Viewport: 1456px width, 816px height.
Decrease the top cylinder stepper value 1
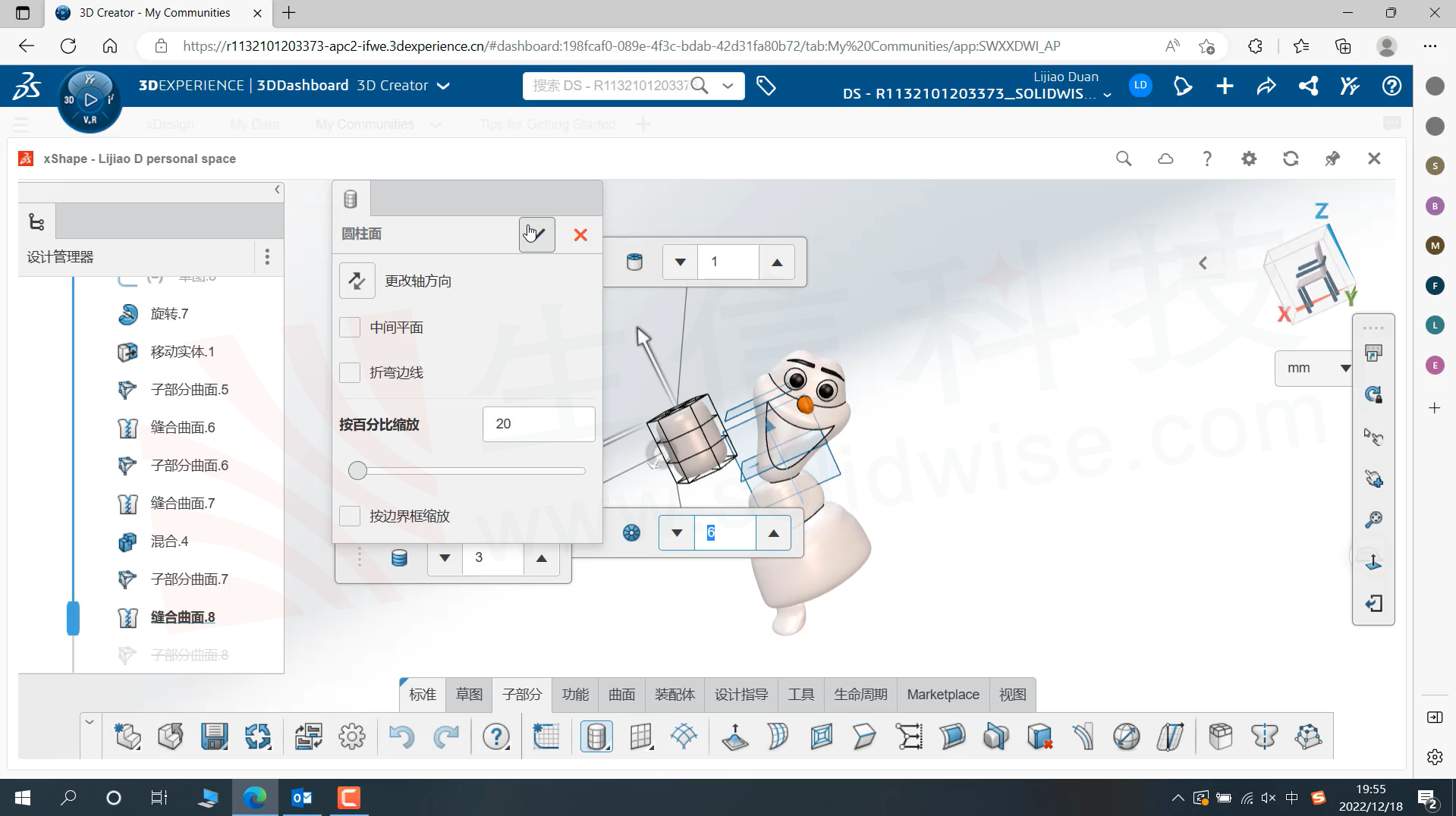[681, 262]
